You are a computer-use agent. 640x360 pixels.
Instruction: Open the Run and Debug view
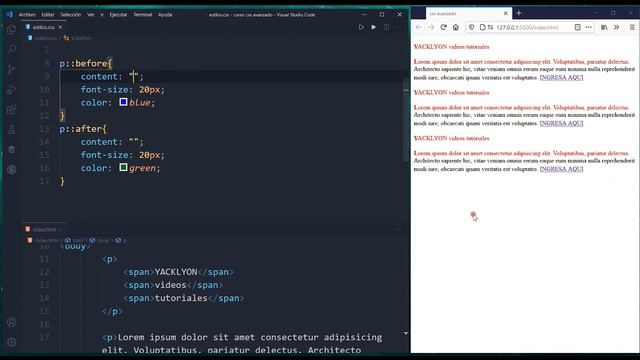click(x=11, y=89)
